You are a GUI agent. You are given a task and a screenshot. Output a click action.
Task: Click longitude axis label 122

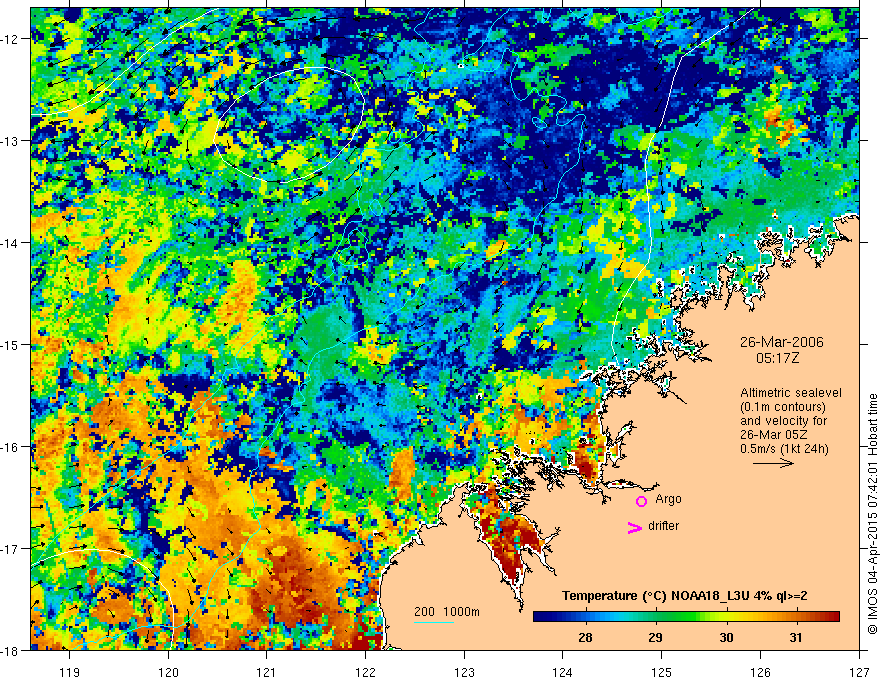pyautogui.click(x=365, y=672)
